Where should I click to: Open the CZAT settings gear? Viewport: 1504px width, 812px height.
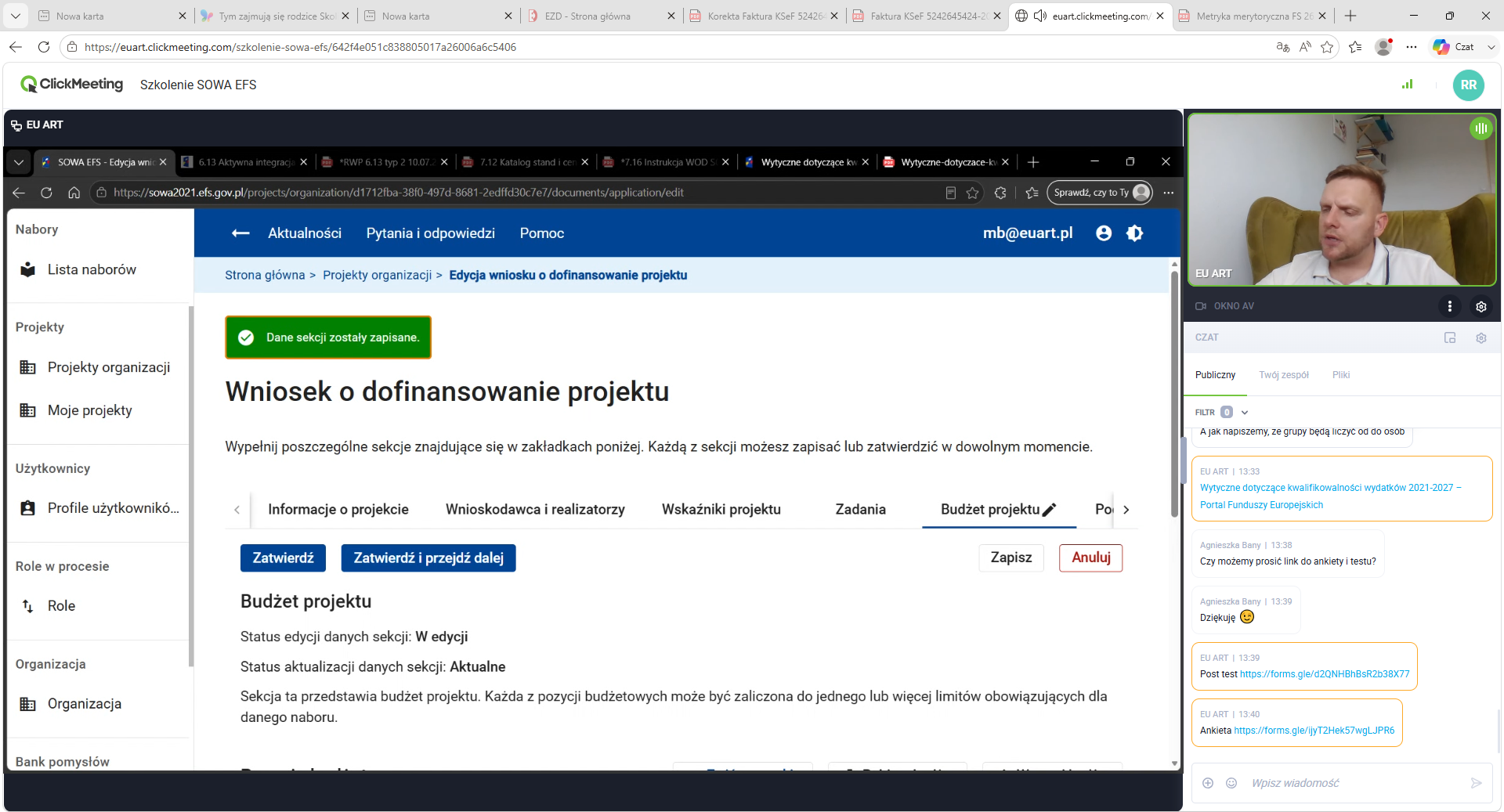click(1481, 337)
